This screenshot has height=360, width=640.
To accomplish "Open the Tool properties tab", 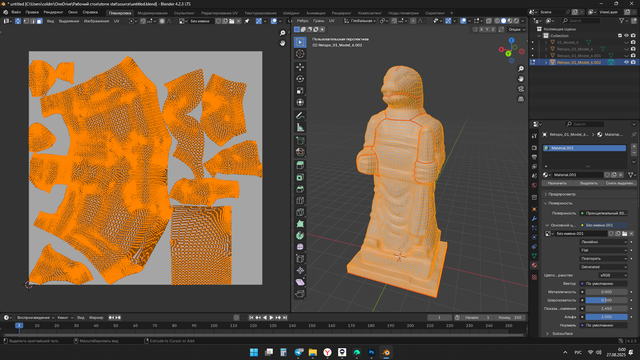I will (x=534, y=136).
